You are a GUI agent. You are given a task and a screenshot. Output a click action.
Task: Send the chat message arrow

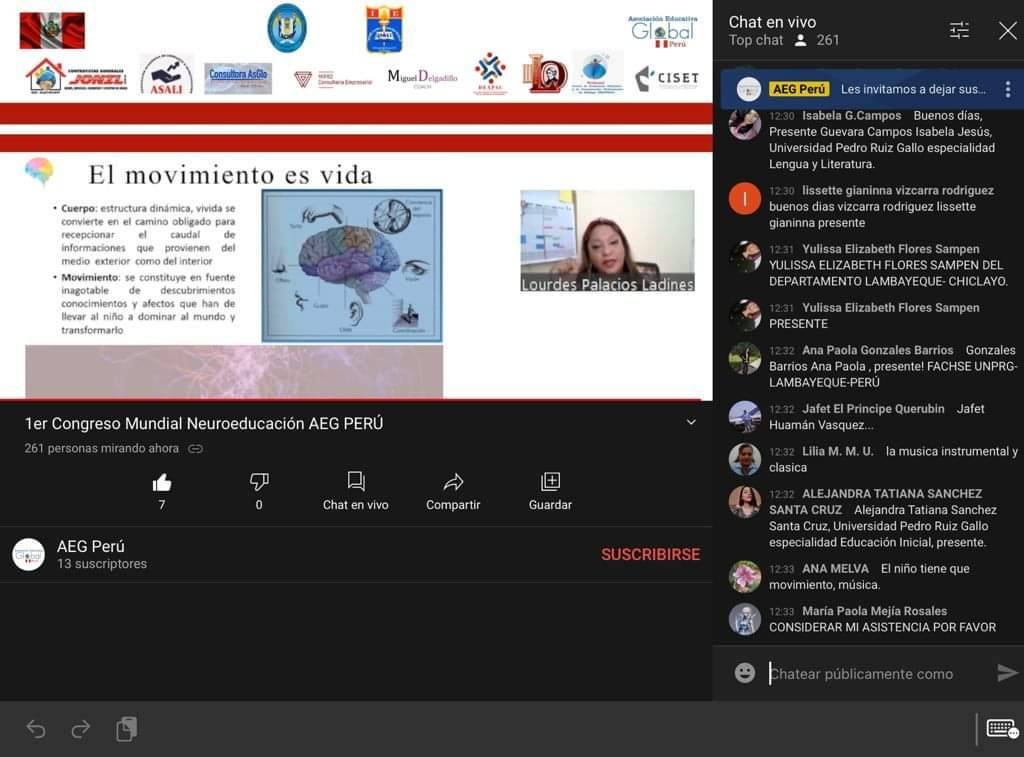point(1007,673)
